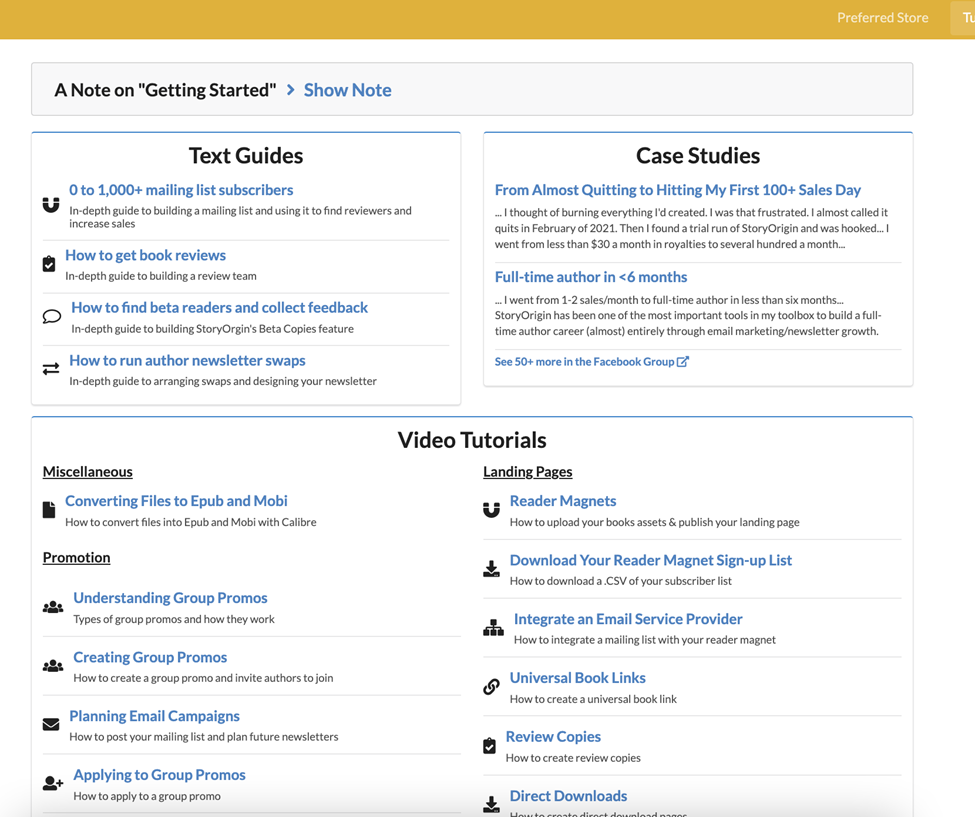This screenshot has height=817, width=975.
Task: Open How to get book reviews guide
Action: tap(146, 255)
